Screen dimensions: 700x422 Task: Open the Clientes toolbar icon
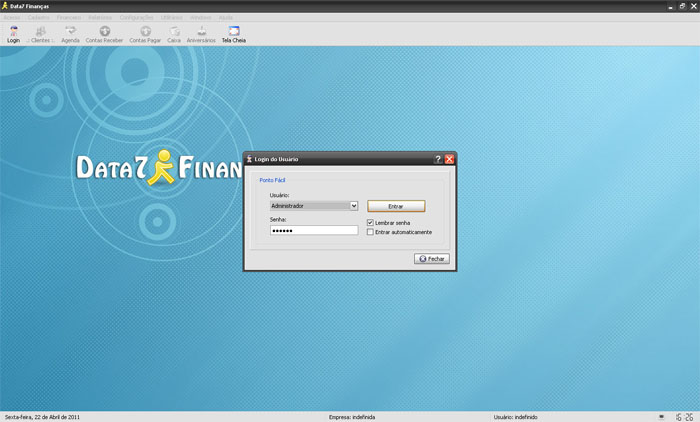[x=41, y=34]
